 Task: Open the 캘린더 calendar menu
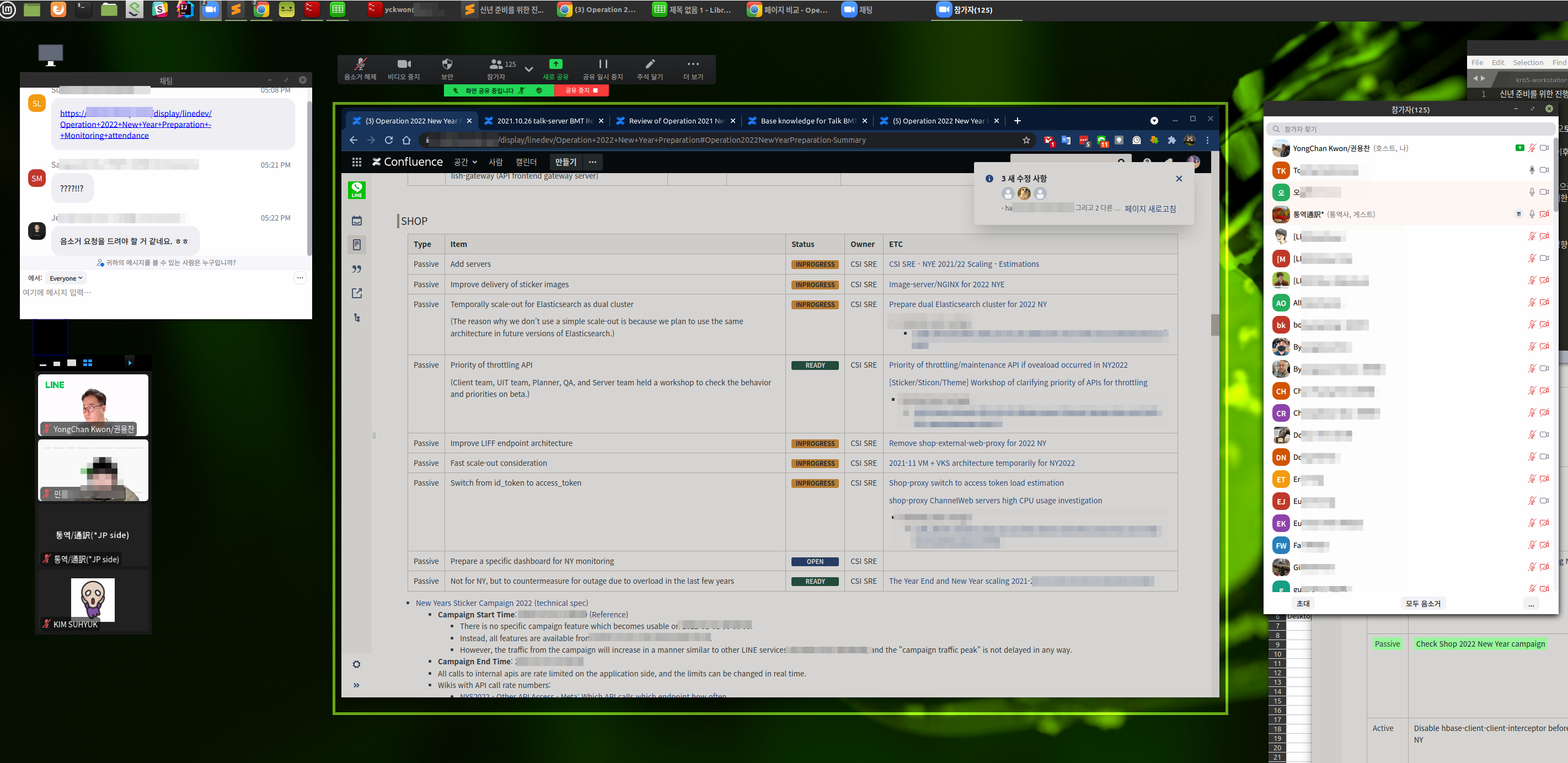pyautogui.click(x=526, y=162)
